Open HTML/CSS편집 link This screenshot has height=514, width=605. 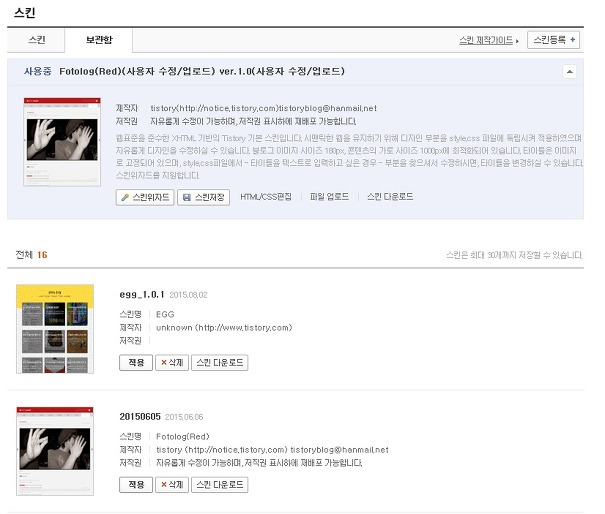pyautogui.click(x=266, y=197)
